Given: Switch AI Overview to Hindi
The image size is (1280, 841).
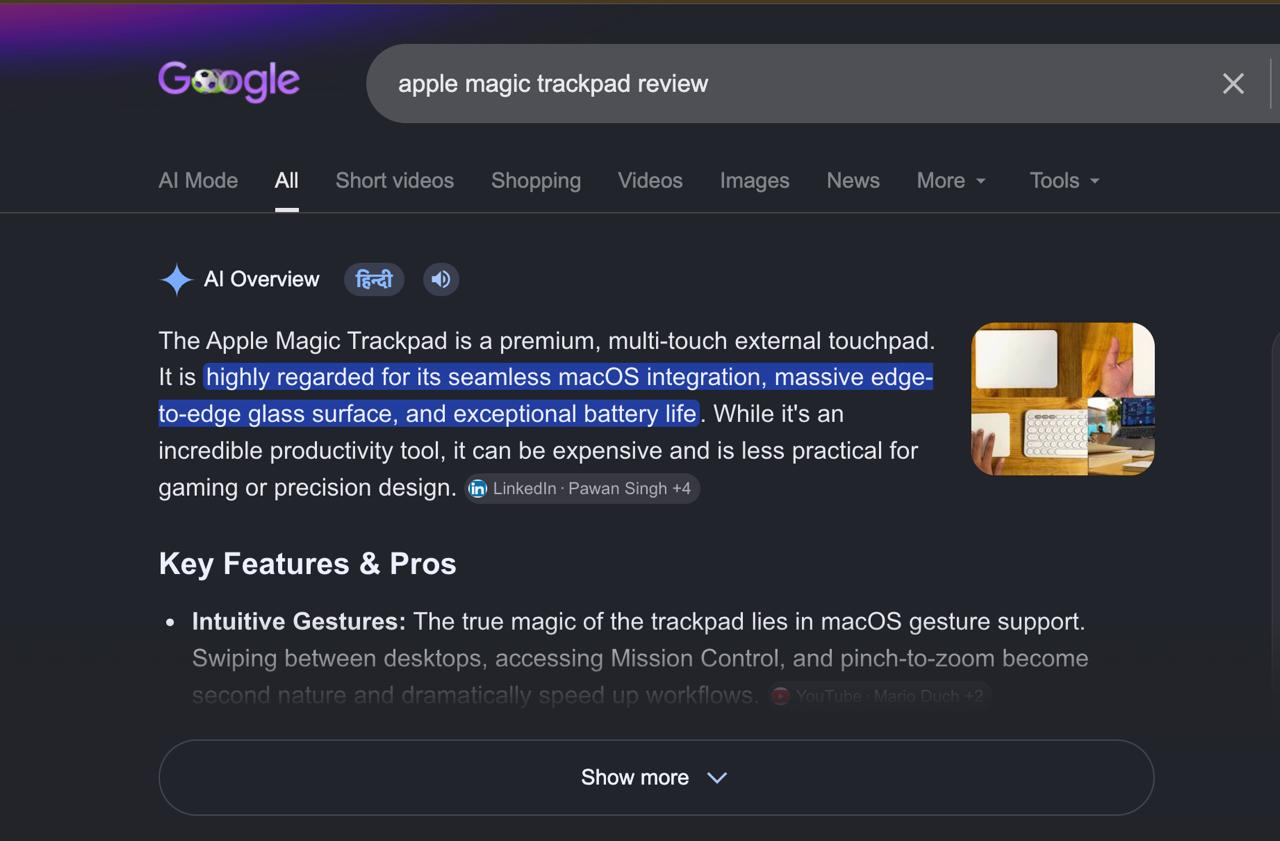Looking at the screenshot, I should pyautogui.click(x=374, y=280).
